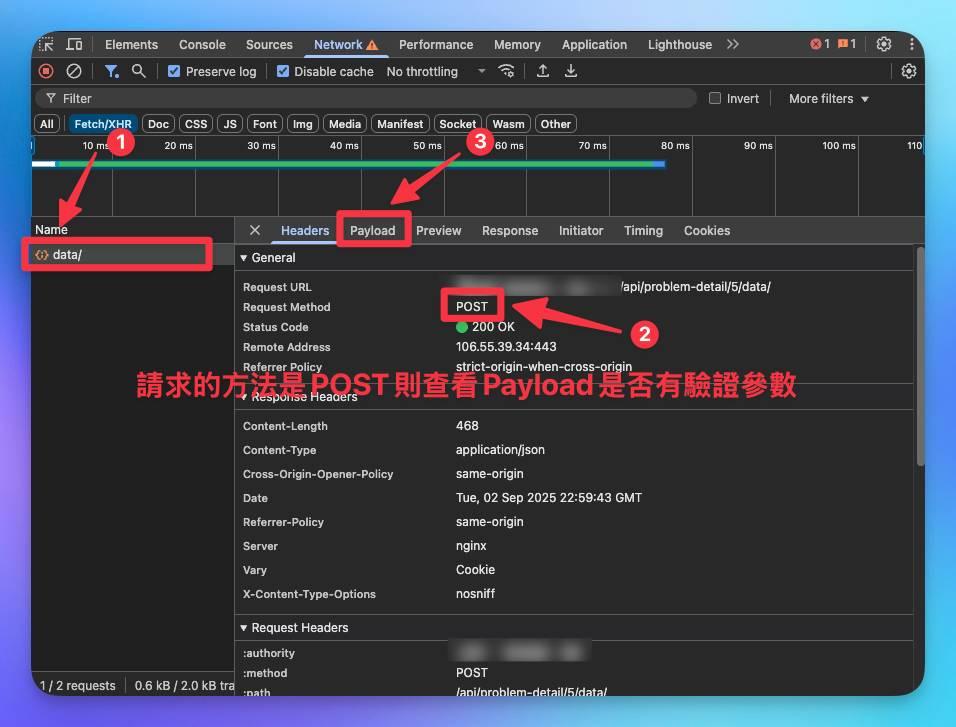Export HAR file download icon
The image size is (956, 727).
pos(571,71)
